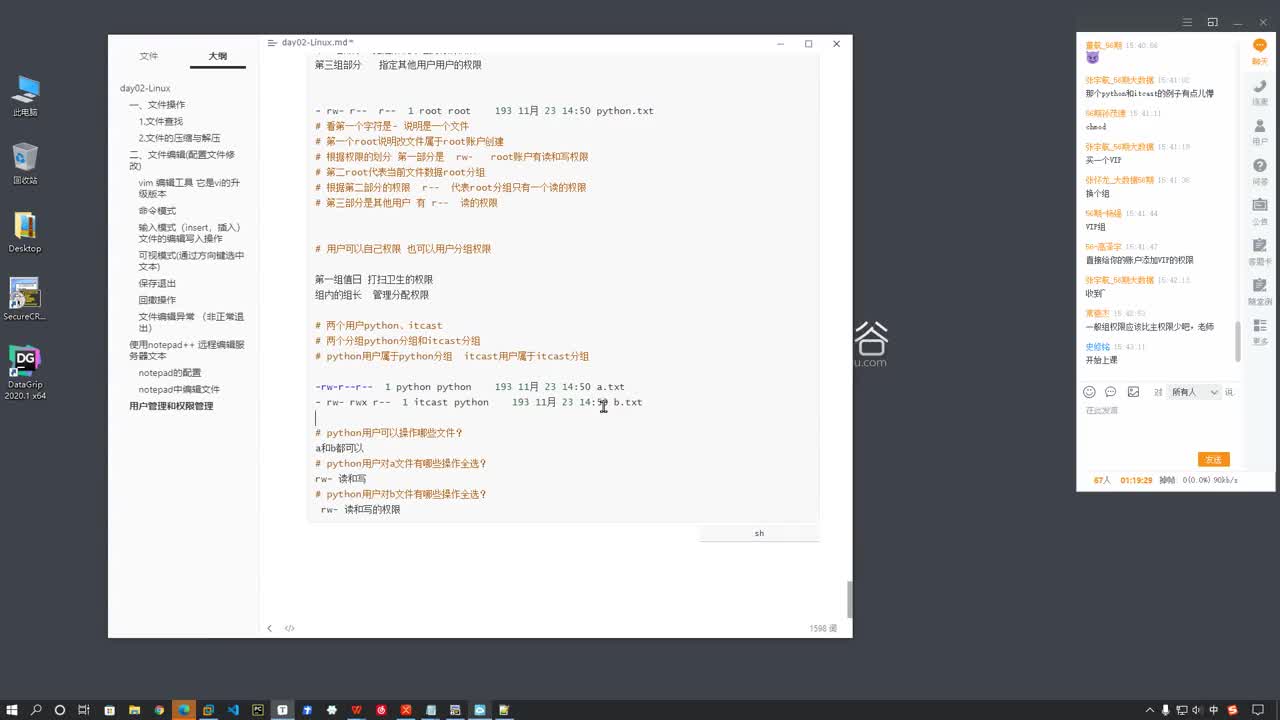
Task: Open day02-Linux outline root heading
Action: point(145,88)
